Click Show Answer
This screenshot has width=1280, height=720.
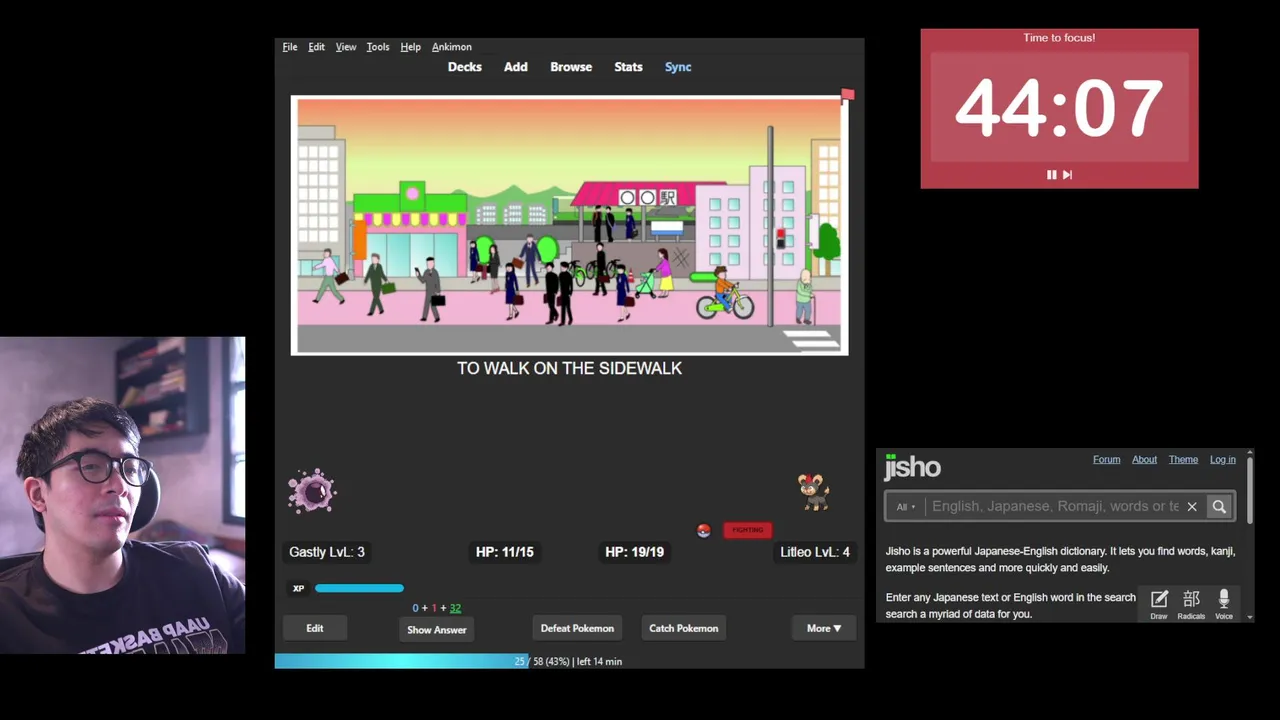pyautogui.click(x=437, y=630)
